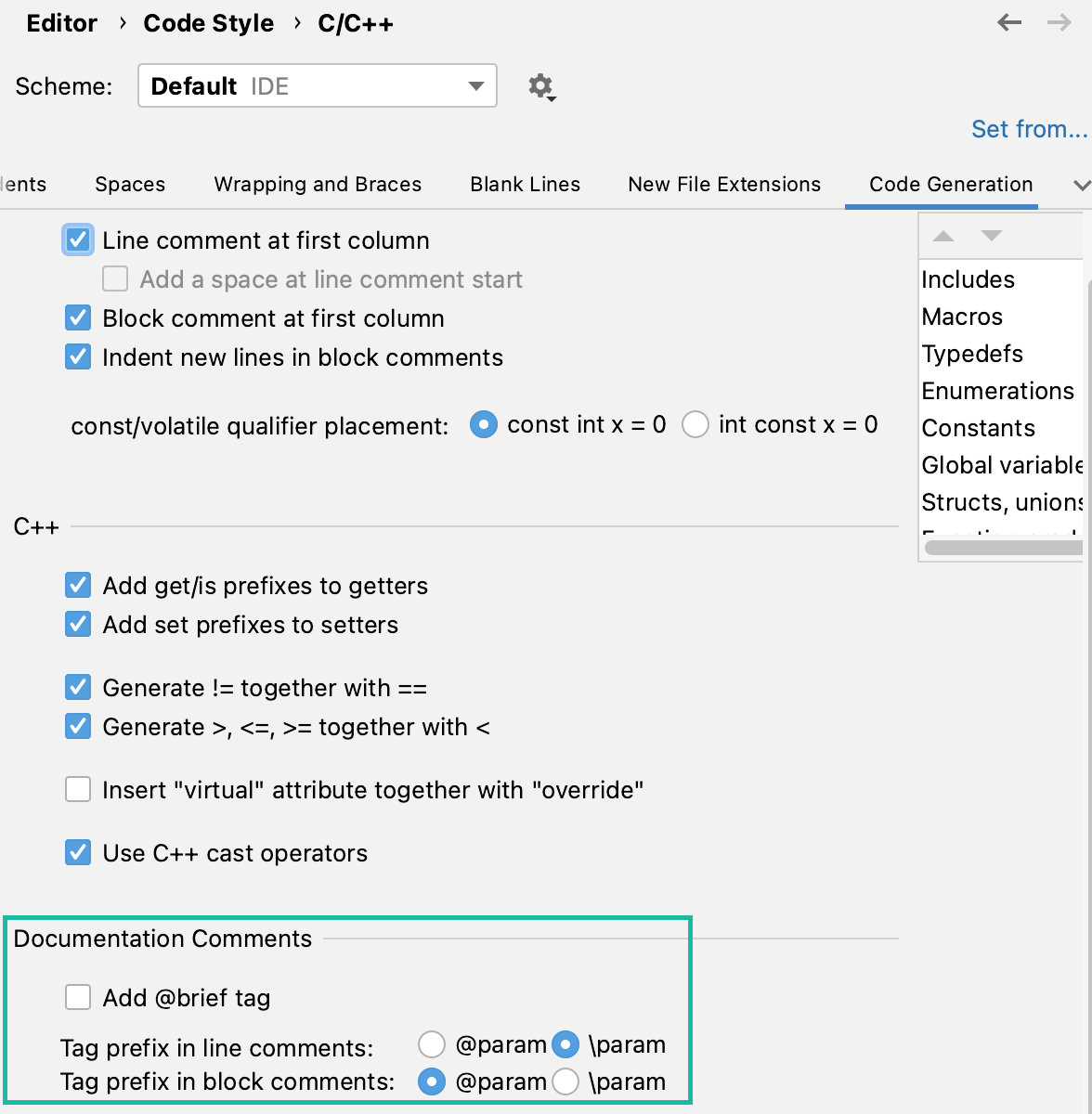Toggle Generate != together with ==
Screen dimensions: 1092x1114
[x=78, y=687]
